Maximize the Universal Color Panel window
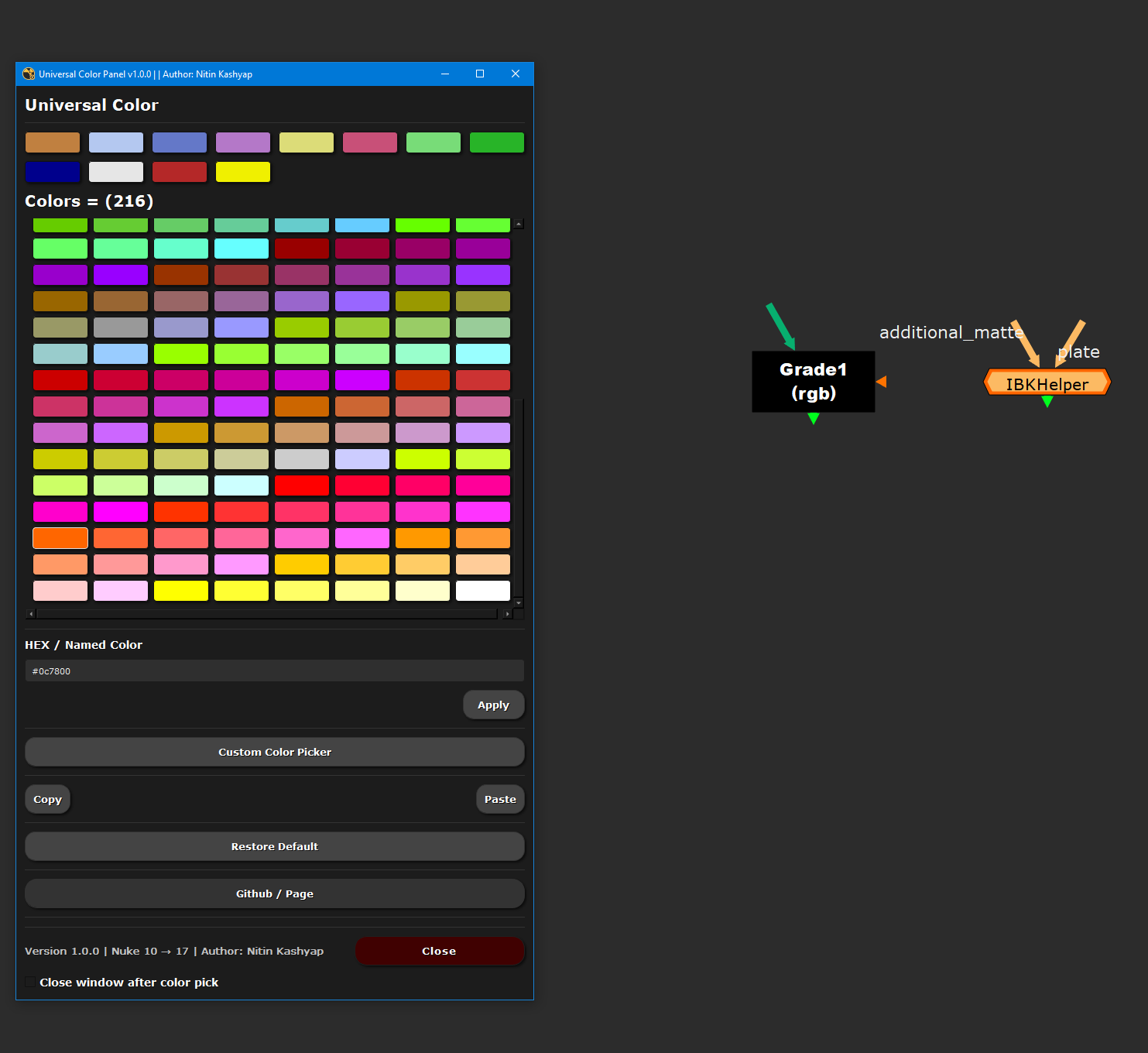This screenshot has width=1148, height=1053. [480, 74]
